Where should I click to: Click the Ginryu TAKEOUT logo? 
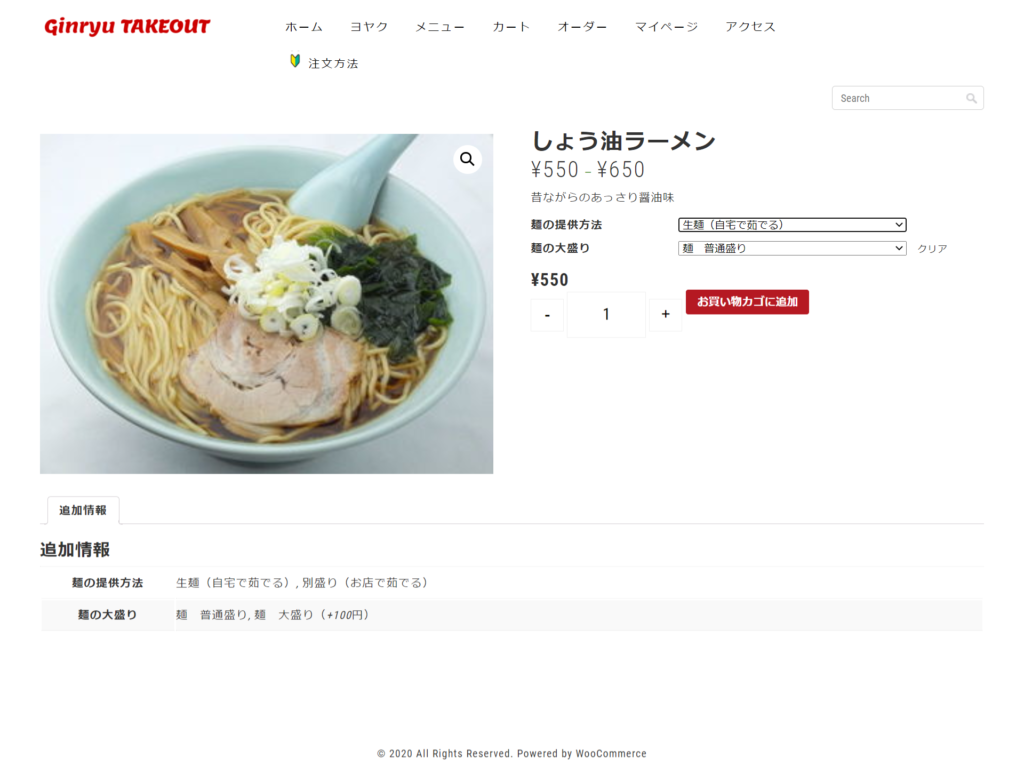[127, 27]
